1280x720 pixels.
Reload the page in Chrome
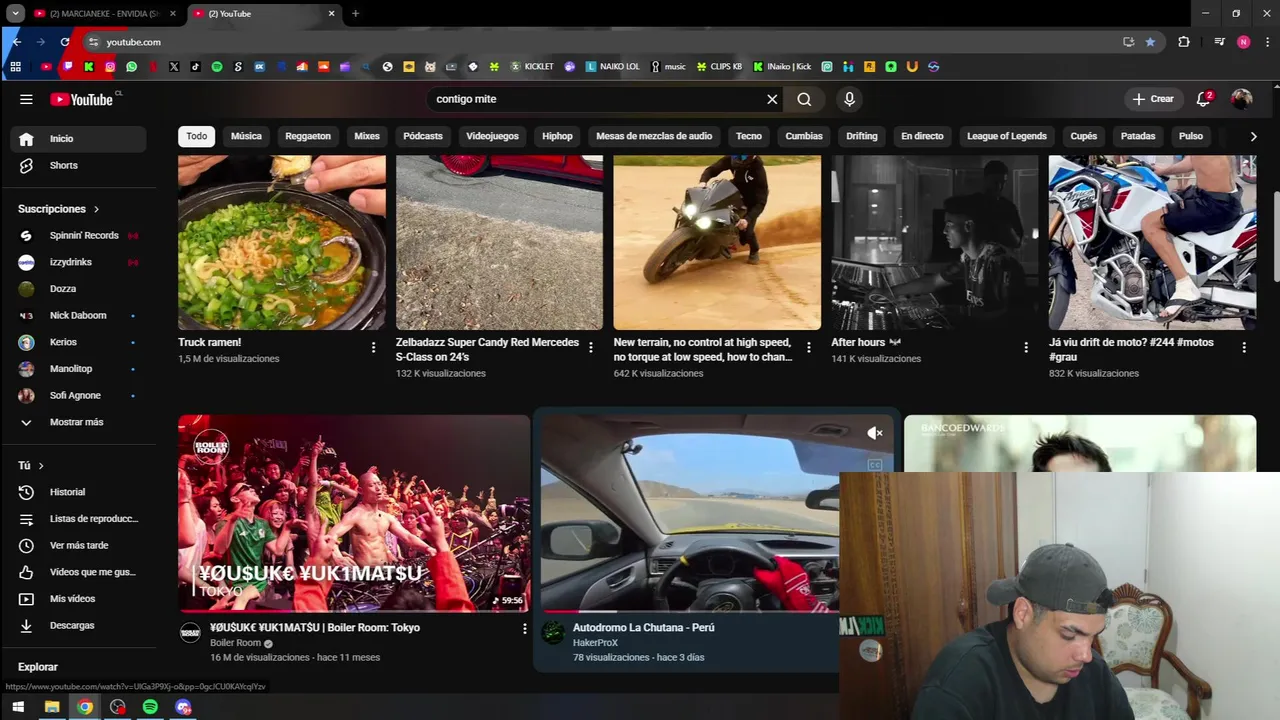click(65, 42)
